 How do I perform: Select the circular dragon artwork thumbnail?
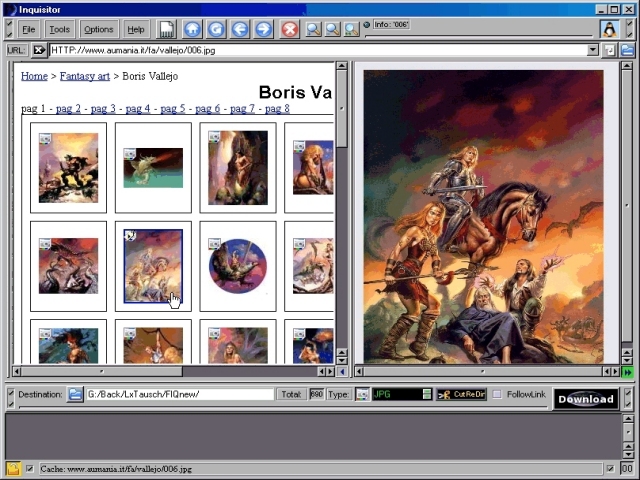[238, 266]
